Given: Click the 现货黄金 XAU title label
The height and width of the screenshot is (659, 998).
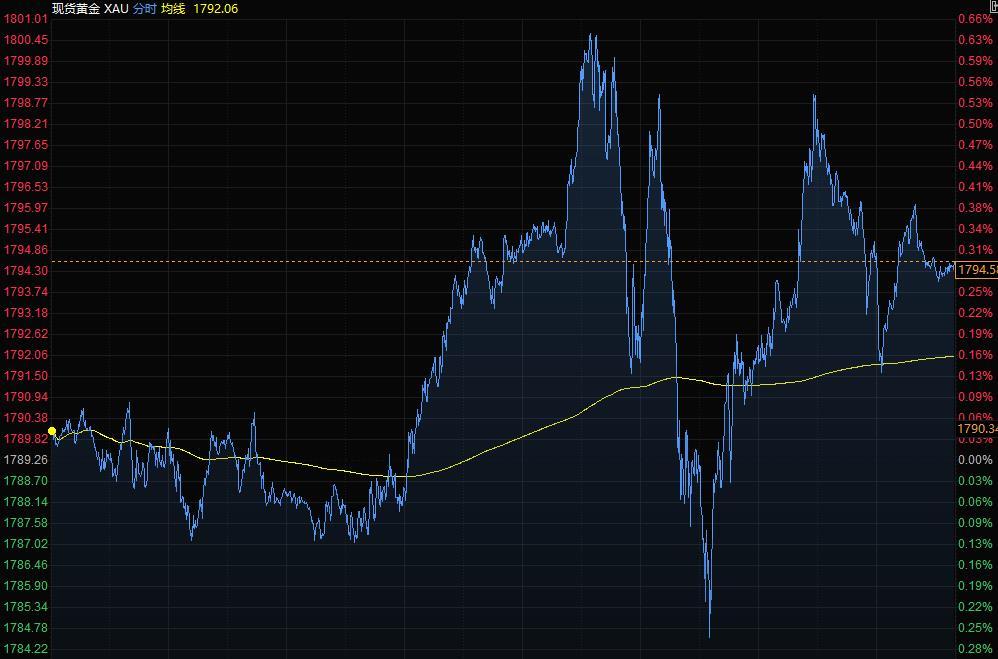Looking at the screenshot, I should coord(90,8).
